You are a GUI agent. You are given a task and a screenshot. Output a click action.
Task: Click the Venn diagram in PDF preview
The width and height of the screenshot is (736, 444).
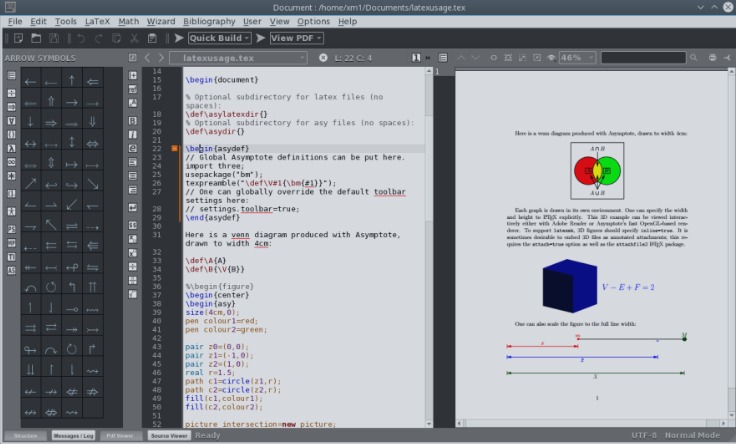597,170
